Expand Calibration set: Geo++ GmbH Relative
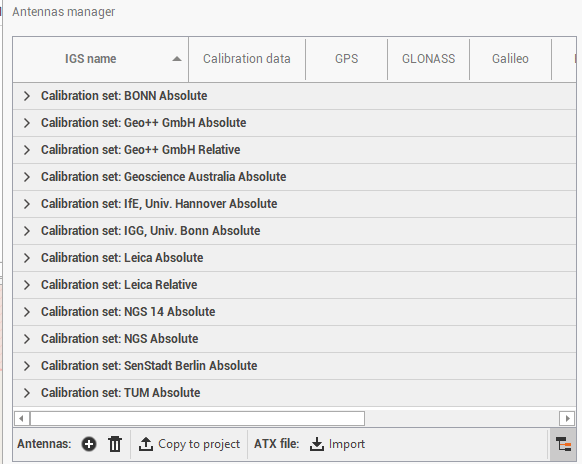582x464 pixels. (x=27, y=150)
